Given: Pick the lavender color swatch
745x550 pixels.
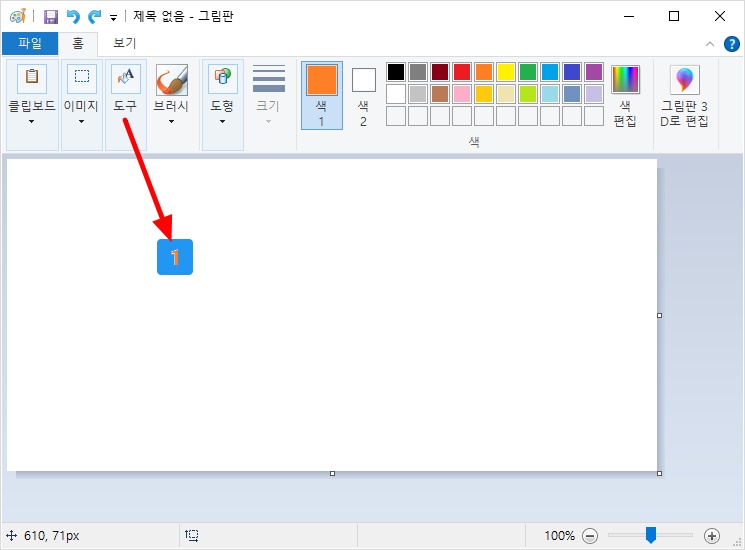Looking at the screenshot, I should 594,94.
